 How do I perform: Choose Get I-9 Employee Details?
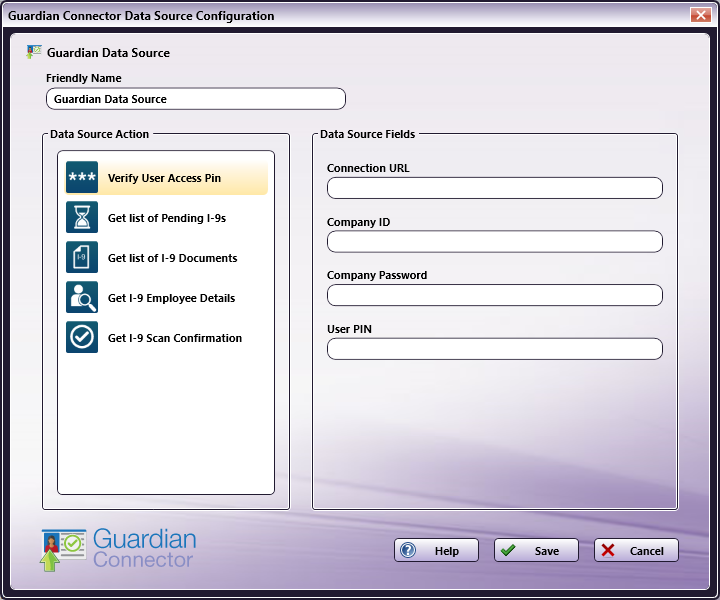coord(171,298)
